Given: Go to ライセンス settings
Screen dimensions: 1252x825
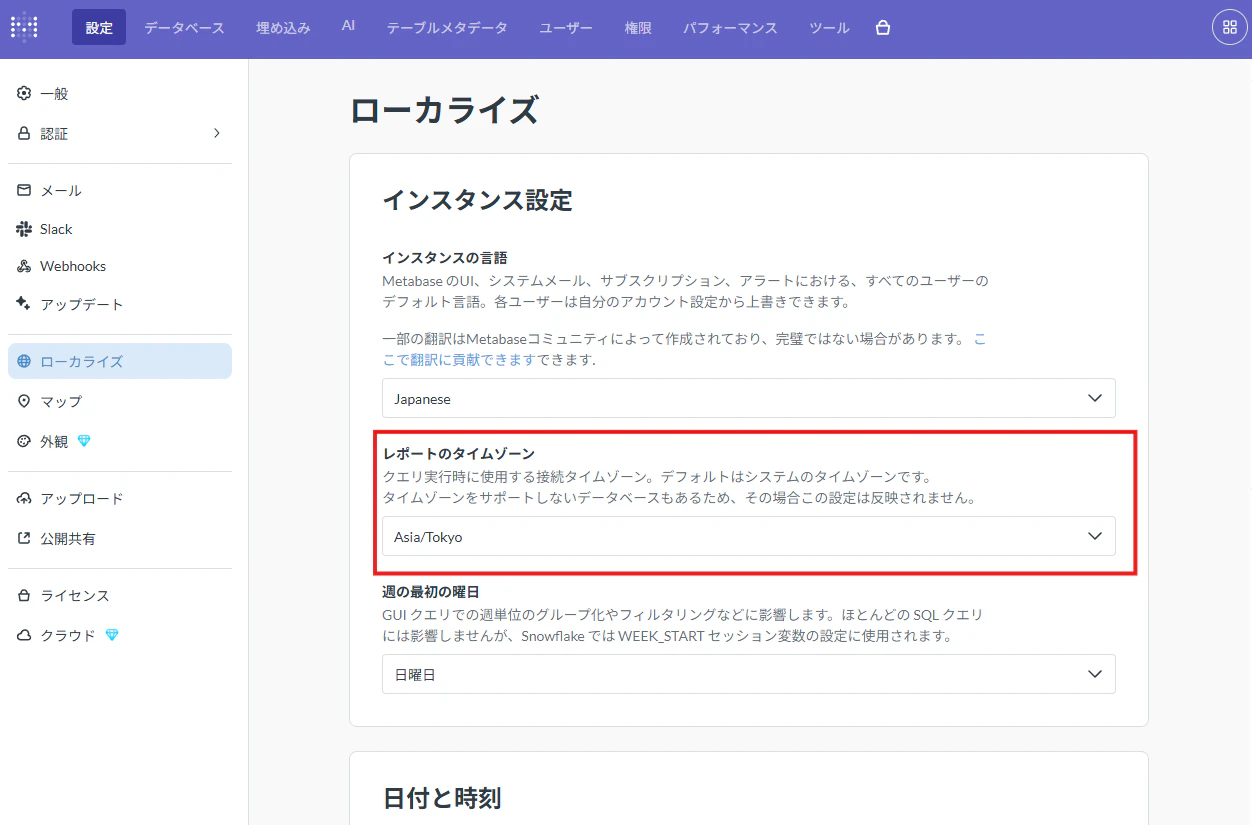Looking at the screenshot, I should (120, 595).
